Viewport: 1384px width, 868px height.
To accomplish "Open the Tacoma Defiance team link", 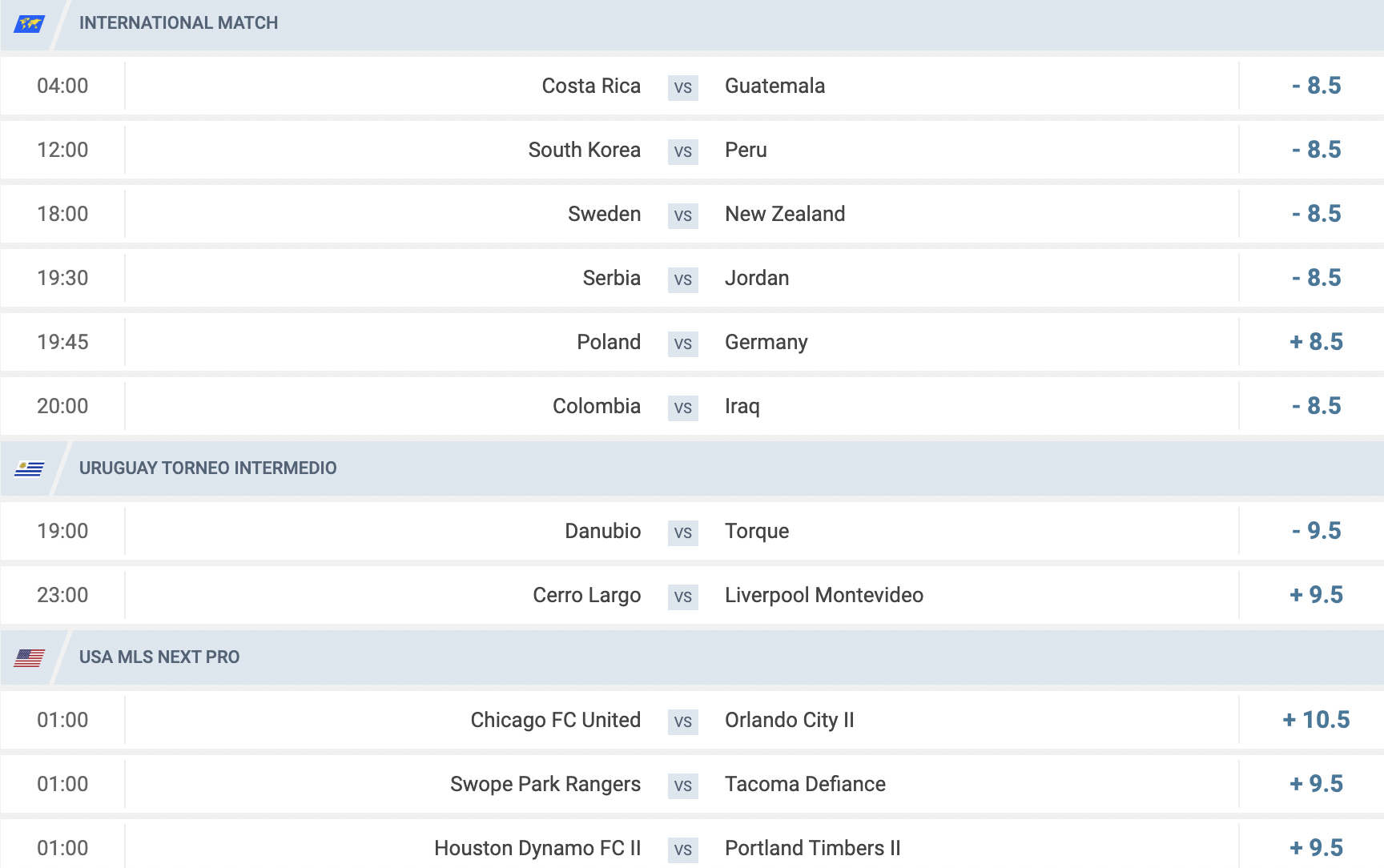I will pos(805,784).
